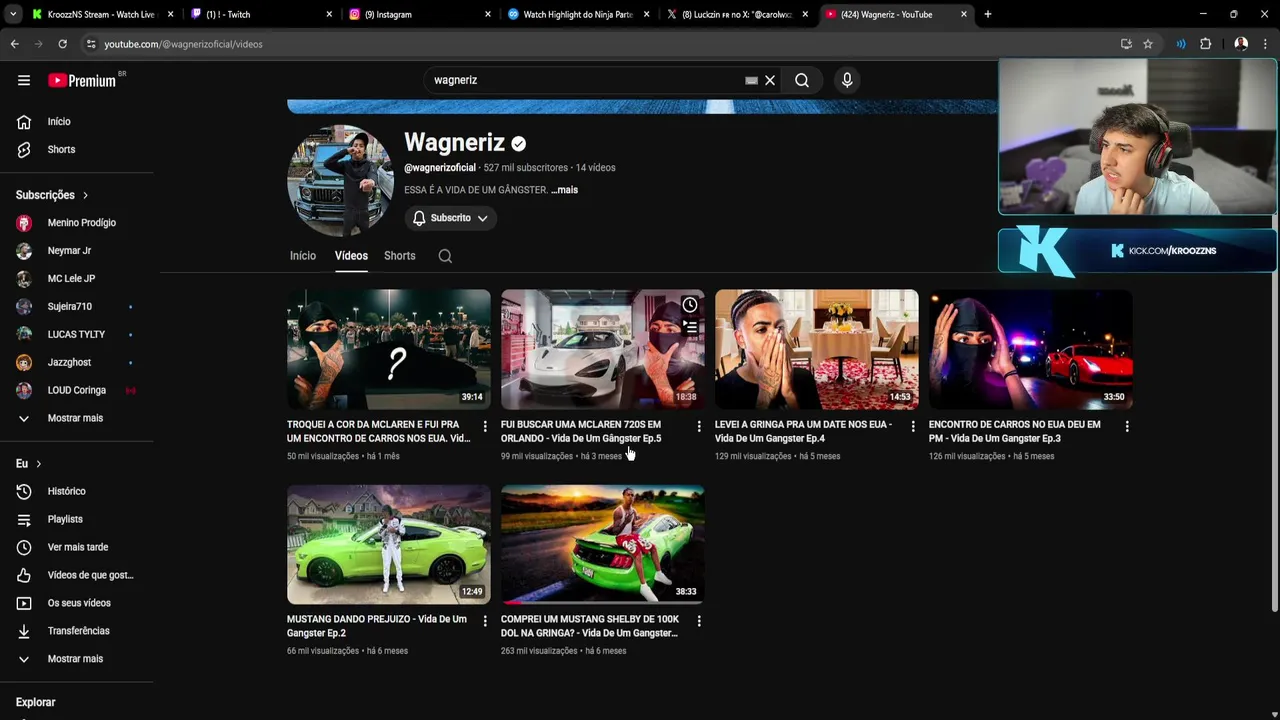
Task: Expand channel description with ...mais
Action: point(564,190)
